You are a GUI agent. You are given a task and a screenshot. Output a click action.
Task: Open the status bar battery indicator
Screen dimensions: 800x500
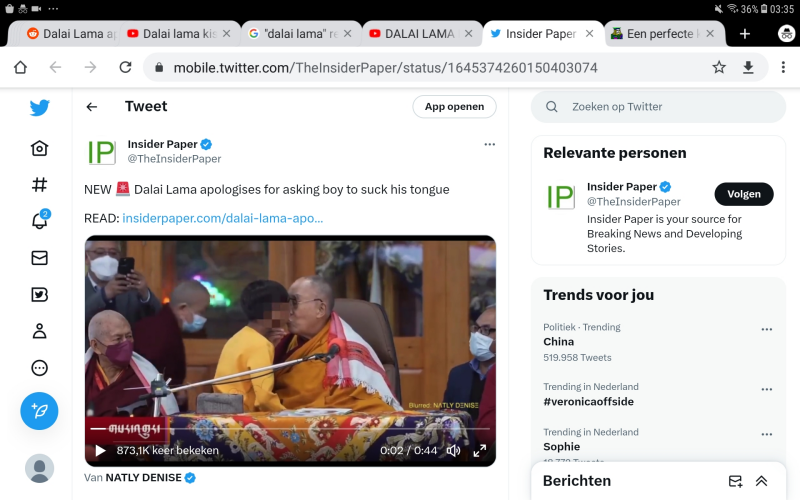[764, 8]
